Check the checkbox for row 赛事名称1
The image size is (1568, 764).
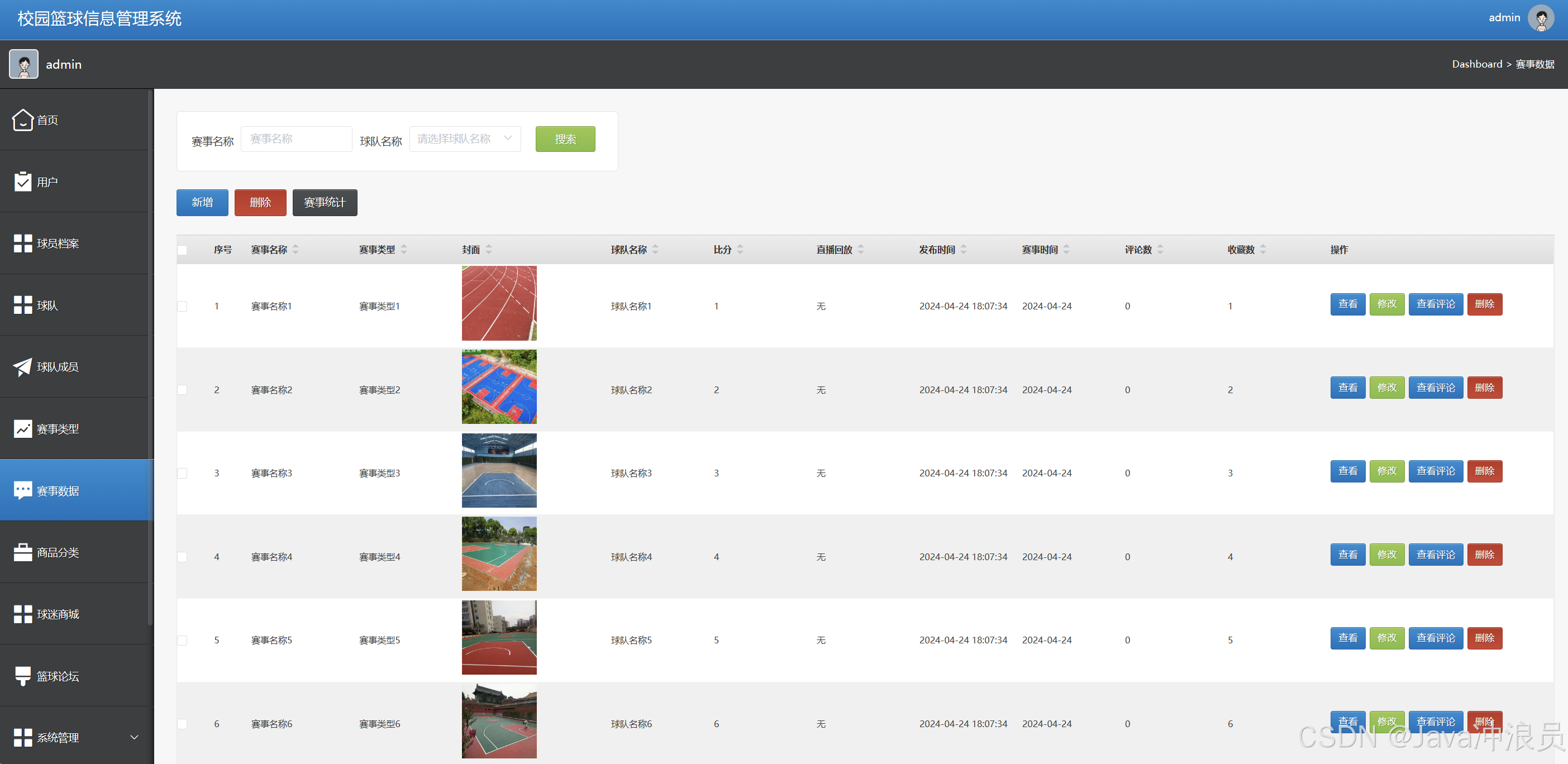click(182, 306)
